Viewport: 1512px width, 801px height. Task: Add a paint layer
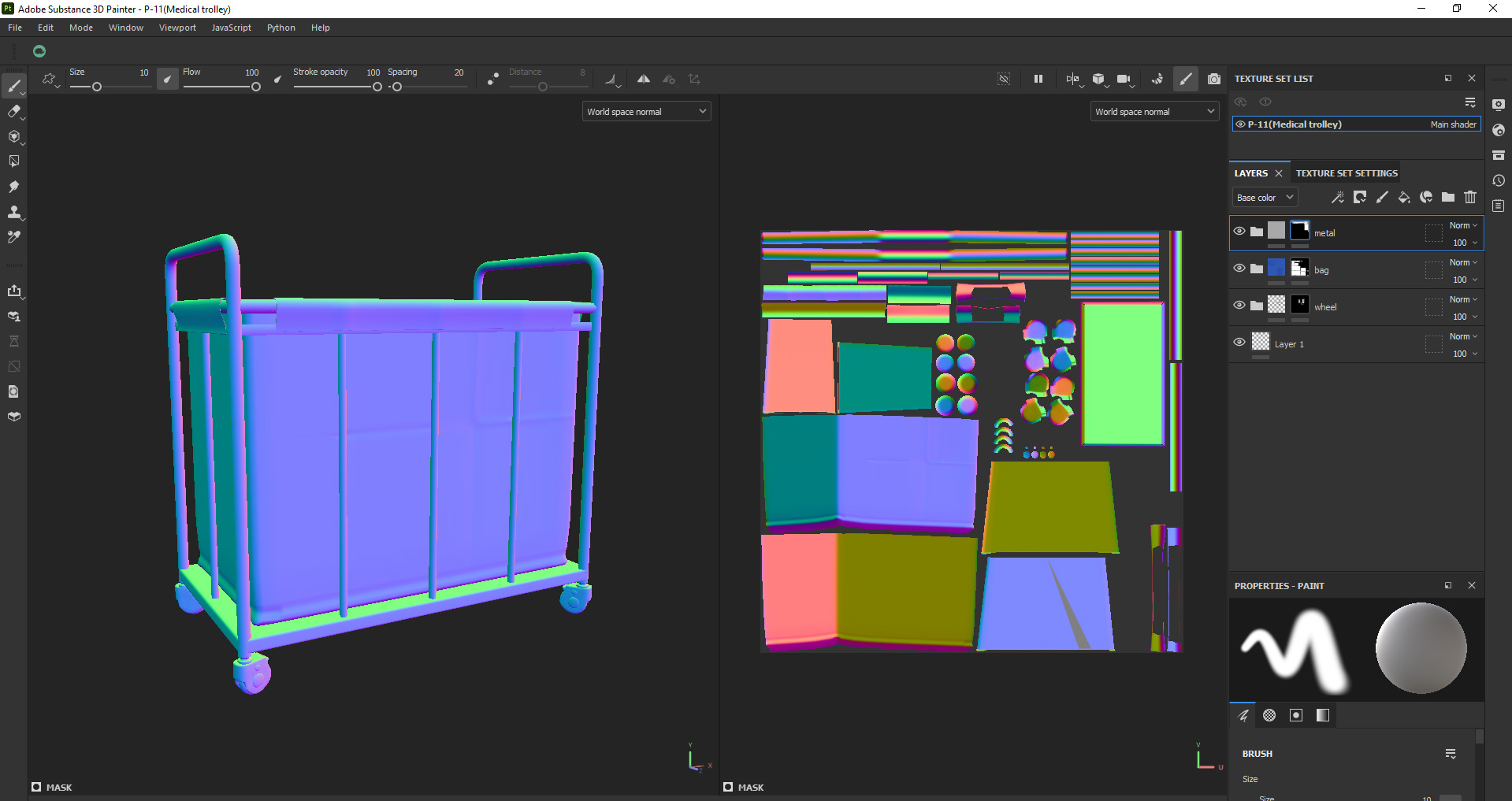[1382, 197]
